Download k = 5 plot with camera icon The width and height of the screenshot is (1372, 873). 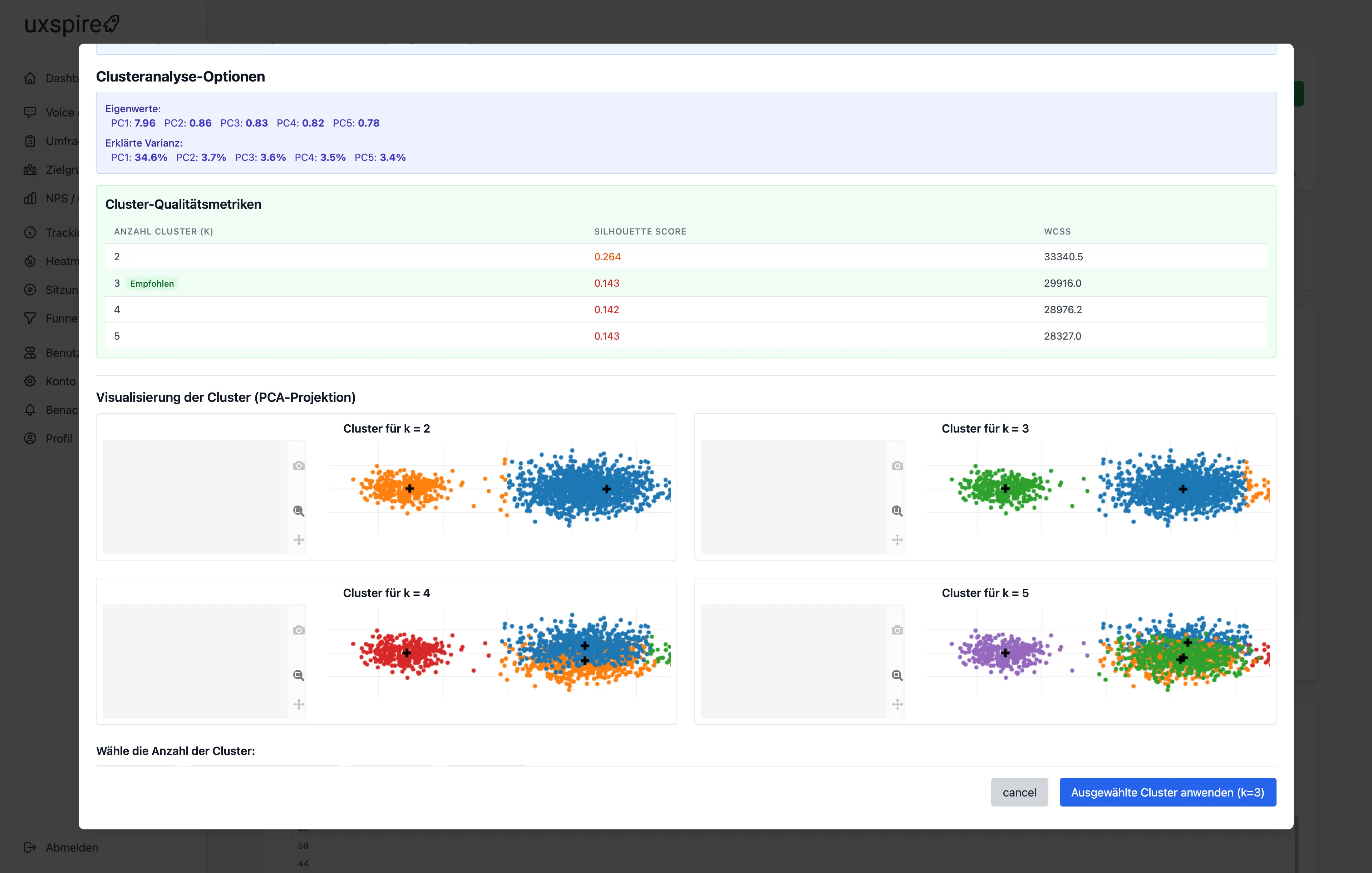[x=898, y=630]
